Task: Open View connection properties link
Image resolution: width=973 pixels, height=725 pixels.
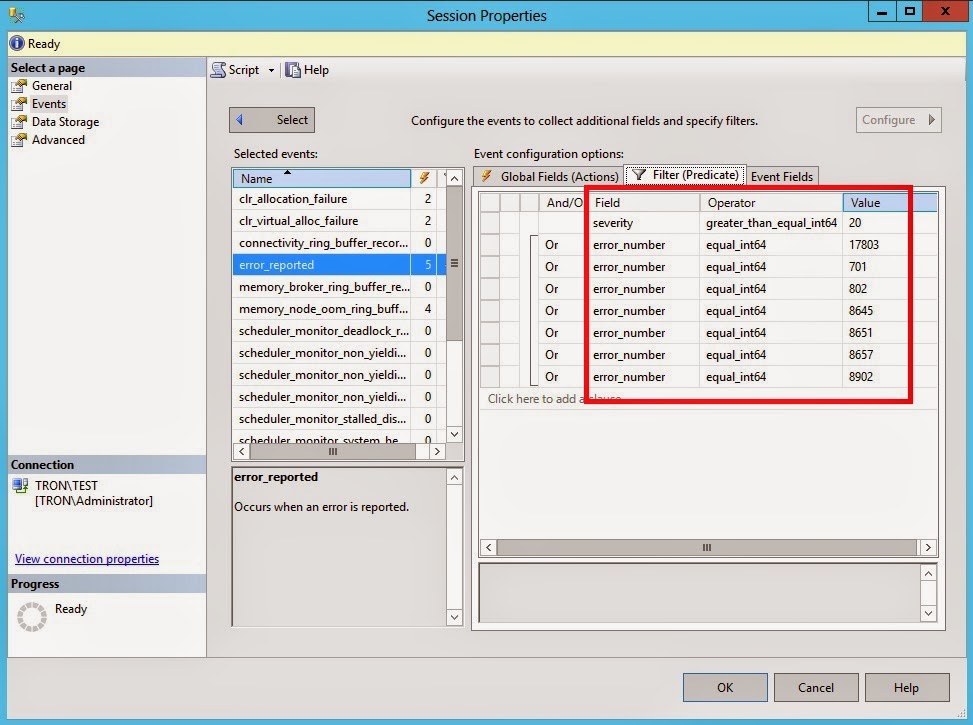Action: click(87, 559)
